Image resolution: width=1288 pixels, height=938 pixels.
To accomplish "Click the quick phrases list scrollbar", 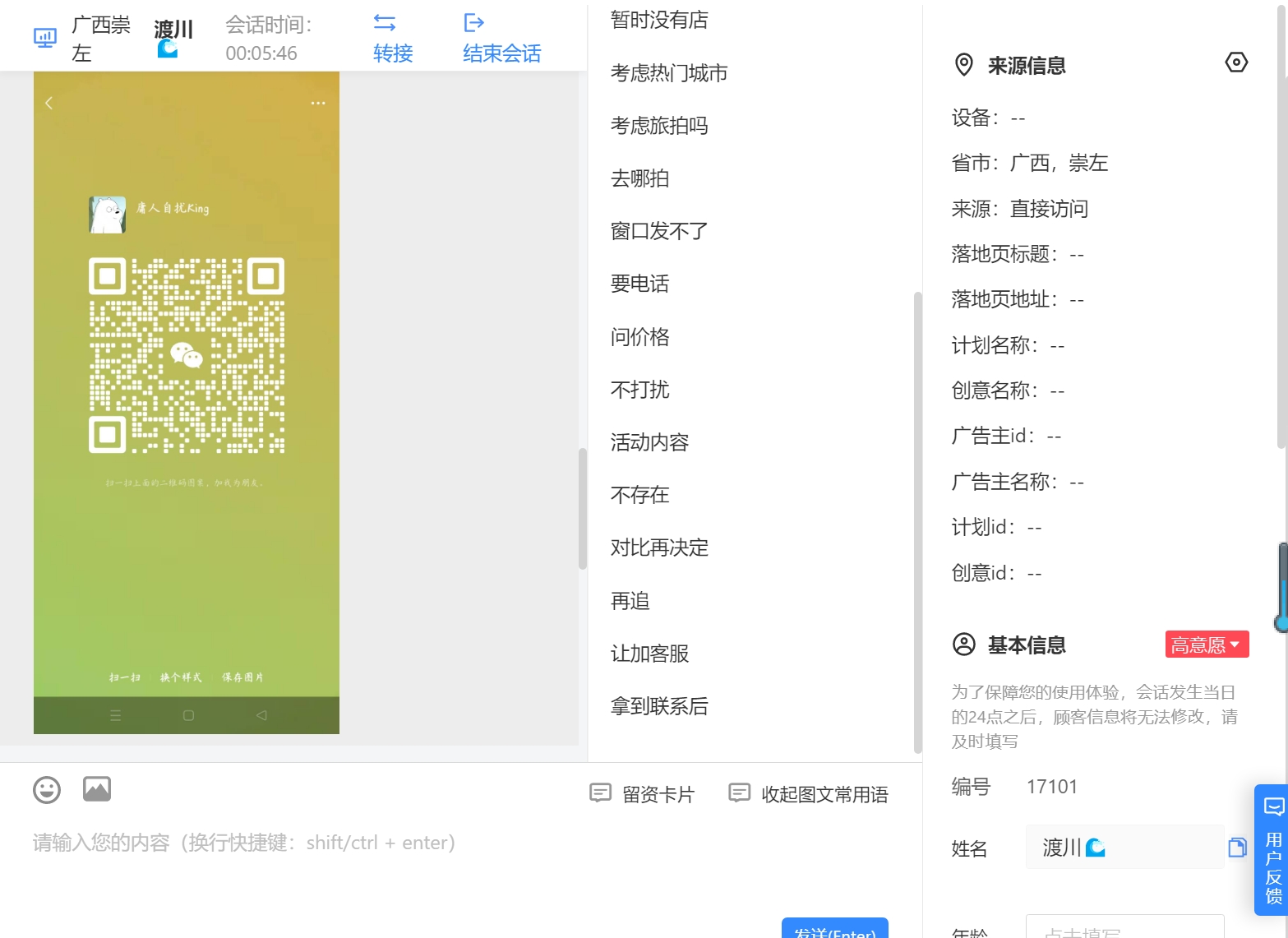I will click(x=918, y=522).
